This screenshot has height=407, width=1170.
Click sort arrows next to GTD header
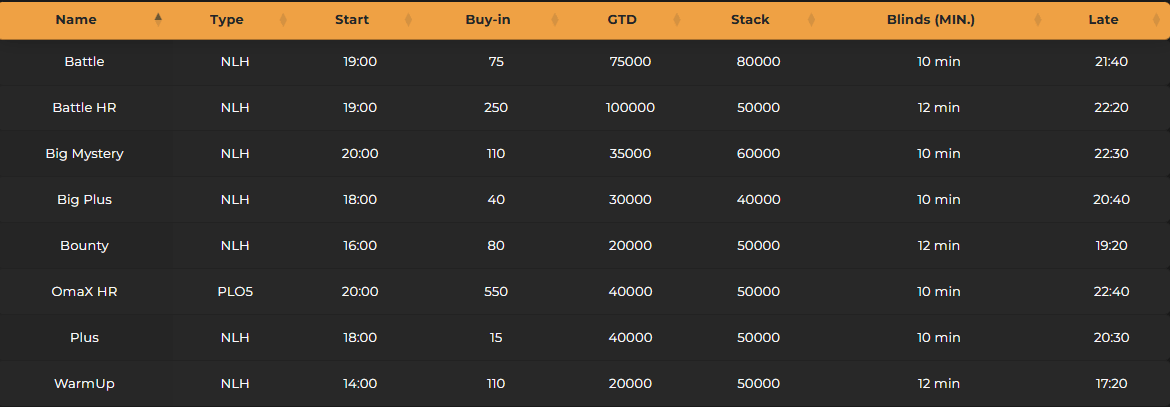(677, 19)
